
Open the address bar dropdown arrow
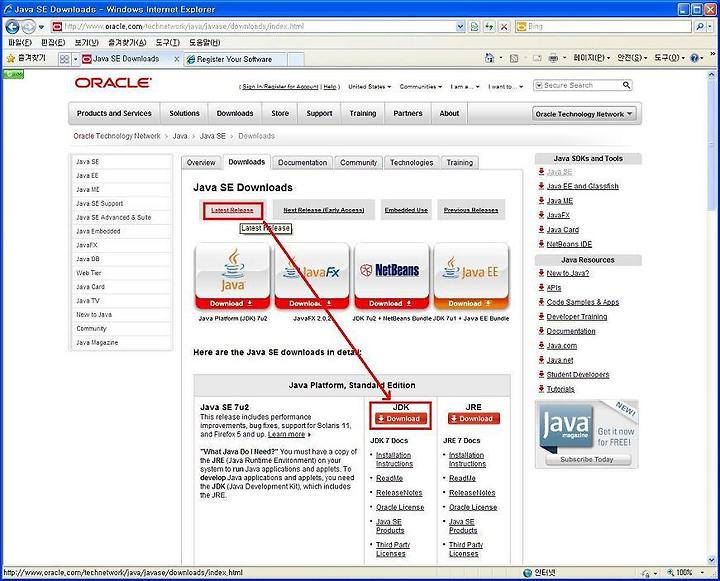(x=461, y=27)
